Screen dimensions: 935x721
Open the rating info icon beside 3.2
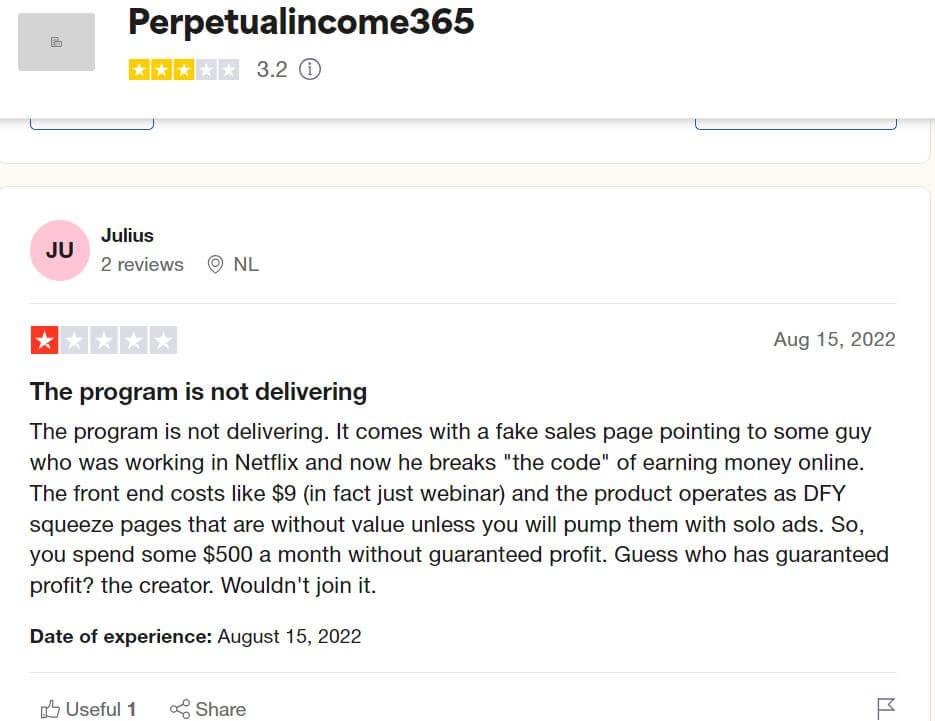click(309, 69)
